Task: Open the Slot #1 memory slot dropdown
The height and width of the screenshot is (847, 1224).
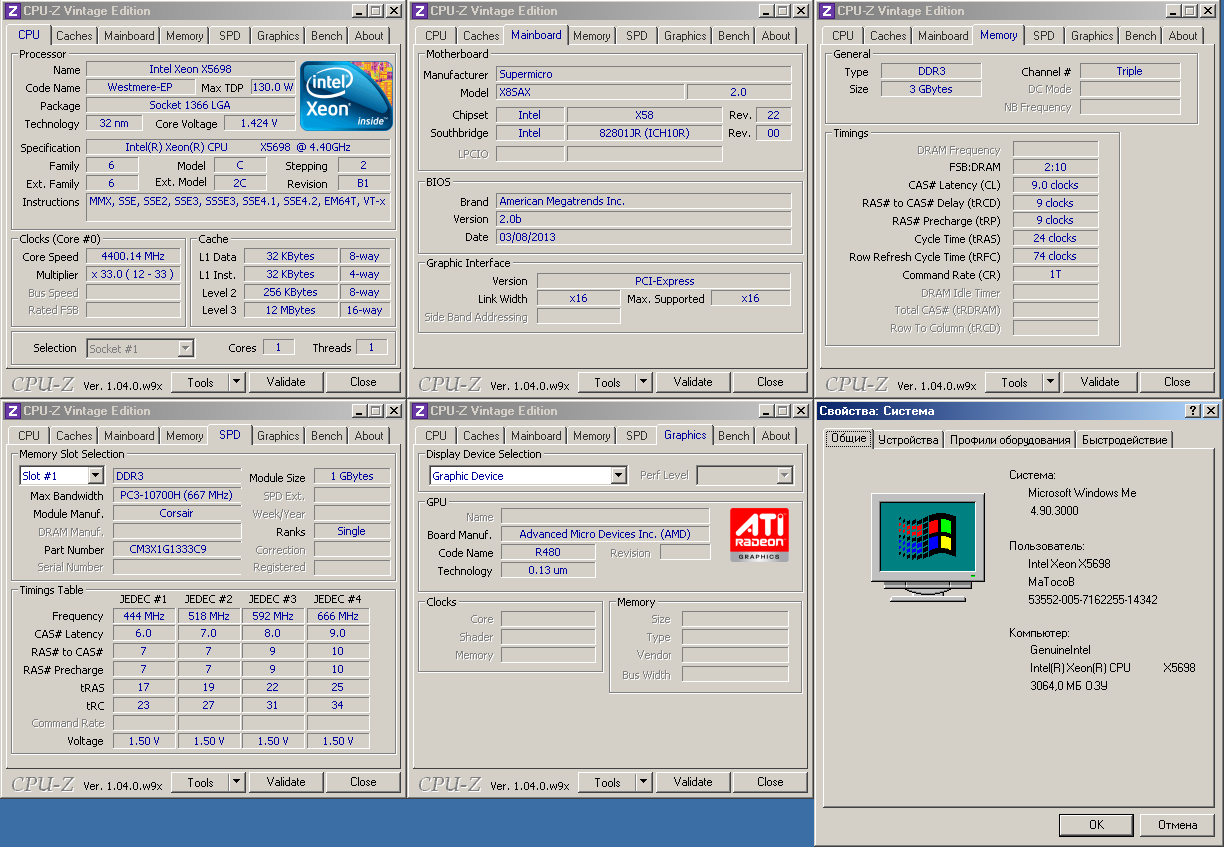Action: point(96,476)
